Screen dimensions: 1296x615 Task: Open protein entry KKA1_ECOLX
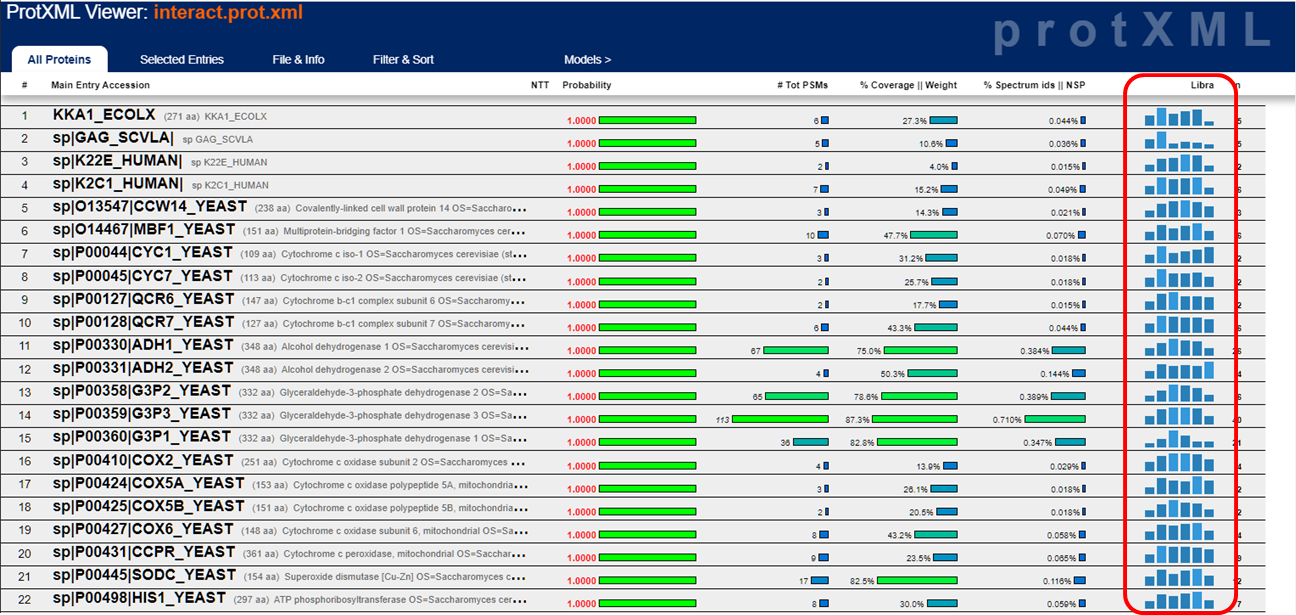coord(104,115)
